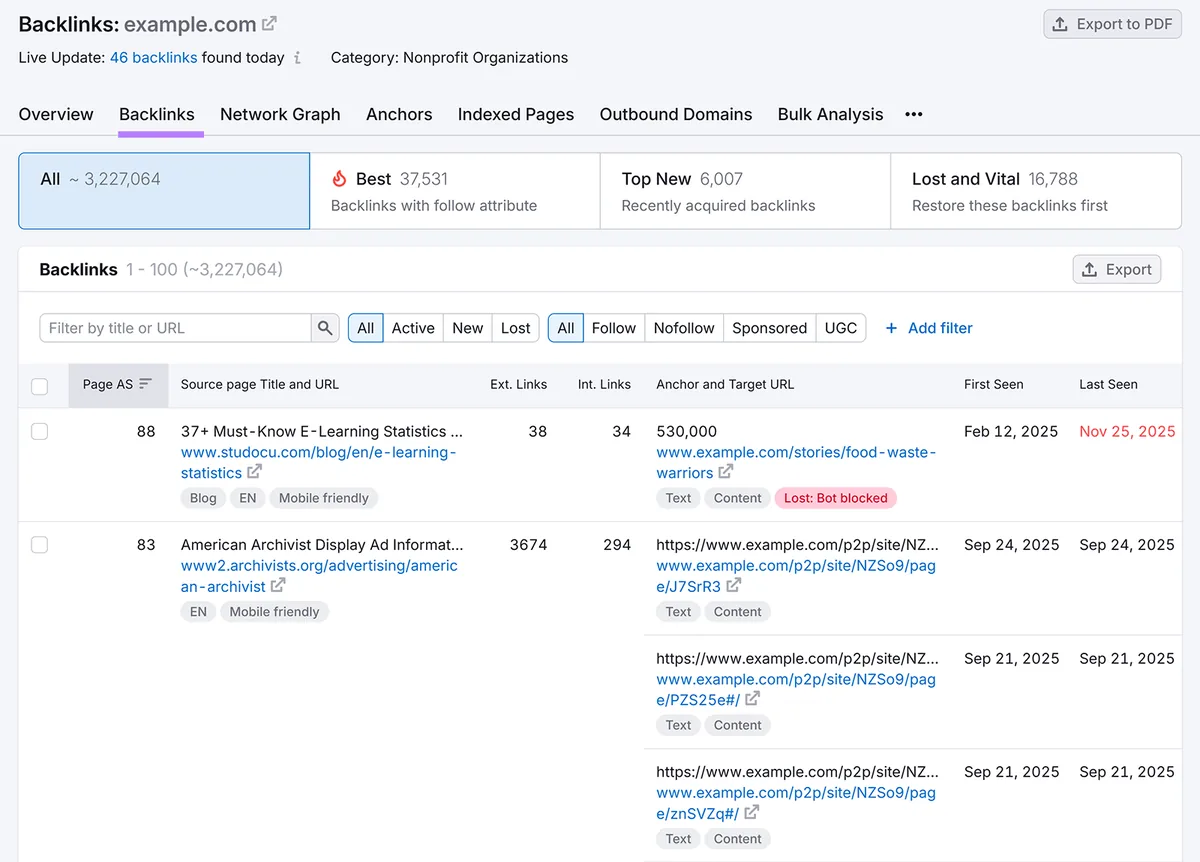Switch to the Anchors tab
This screenshot has height=862, width=1200.
click(399, 114)
